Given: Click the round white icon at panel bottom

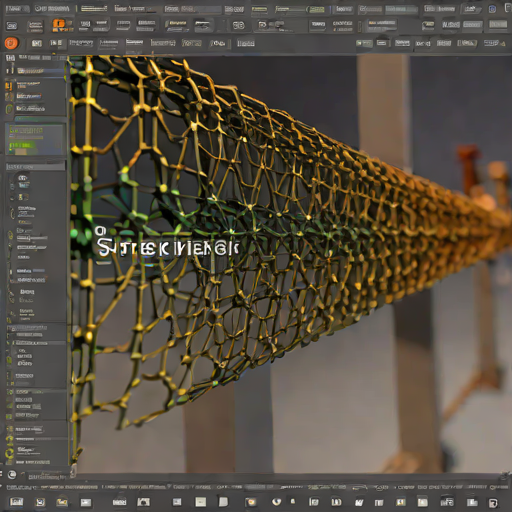Looking at the screenshot, I should click(12, 474).
